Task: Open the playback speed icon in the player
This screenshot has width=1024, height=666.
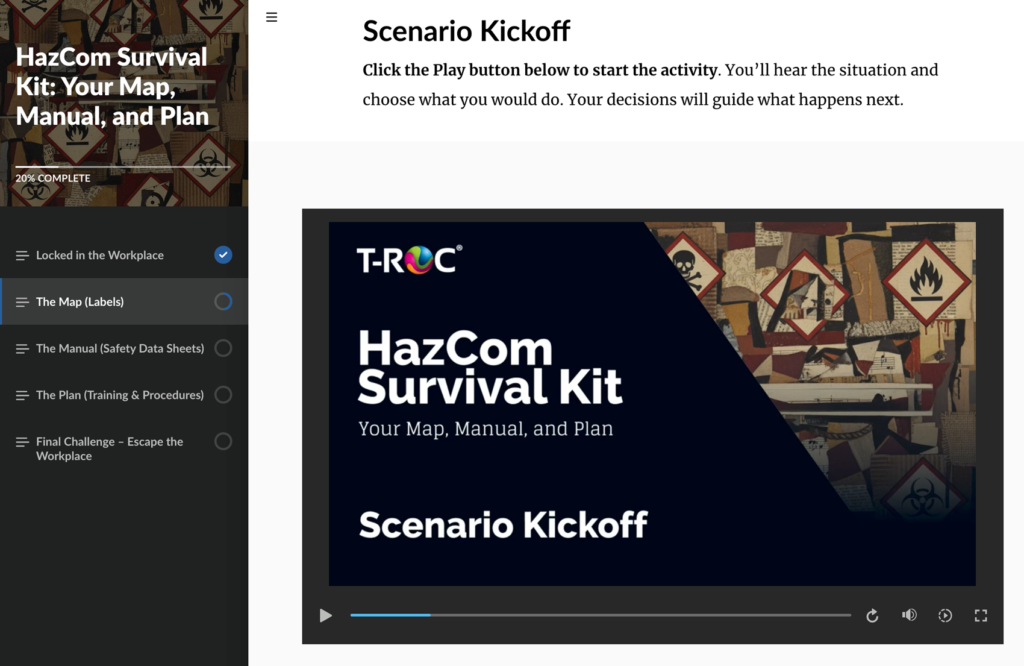Action: (x=945, y=615)
